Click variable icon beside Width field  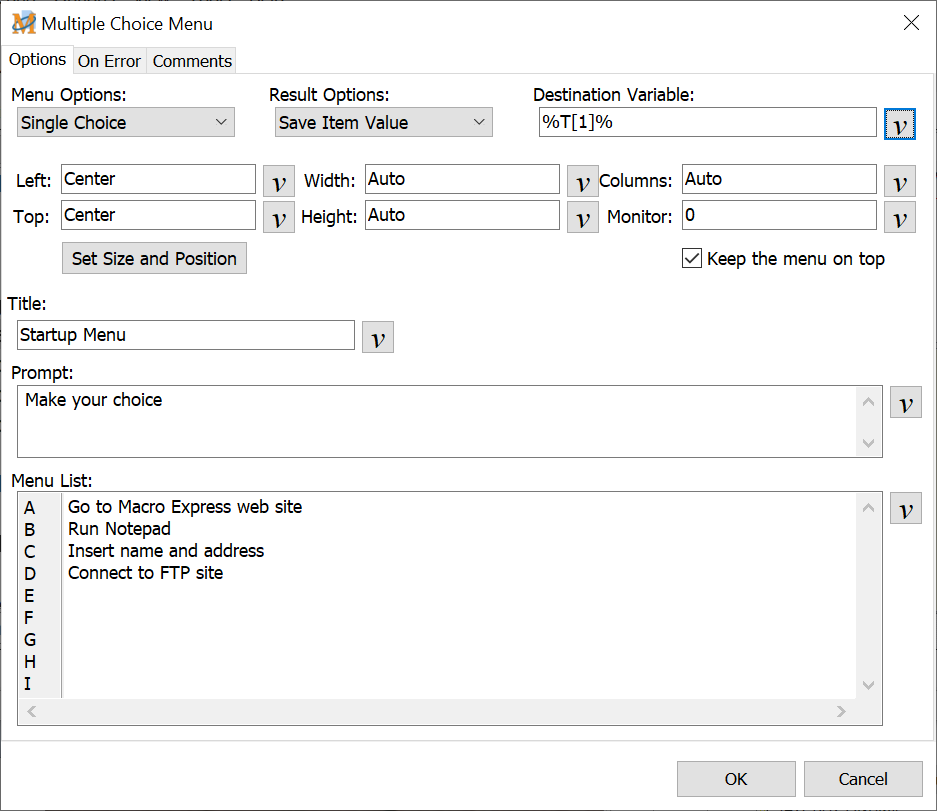coord(582,181)
